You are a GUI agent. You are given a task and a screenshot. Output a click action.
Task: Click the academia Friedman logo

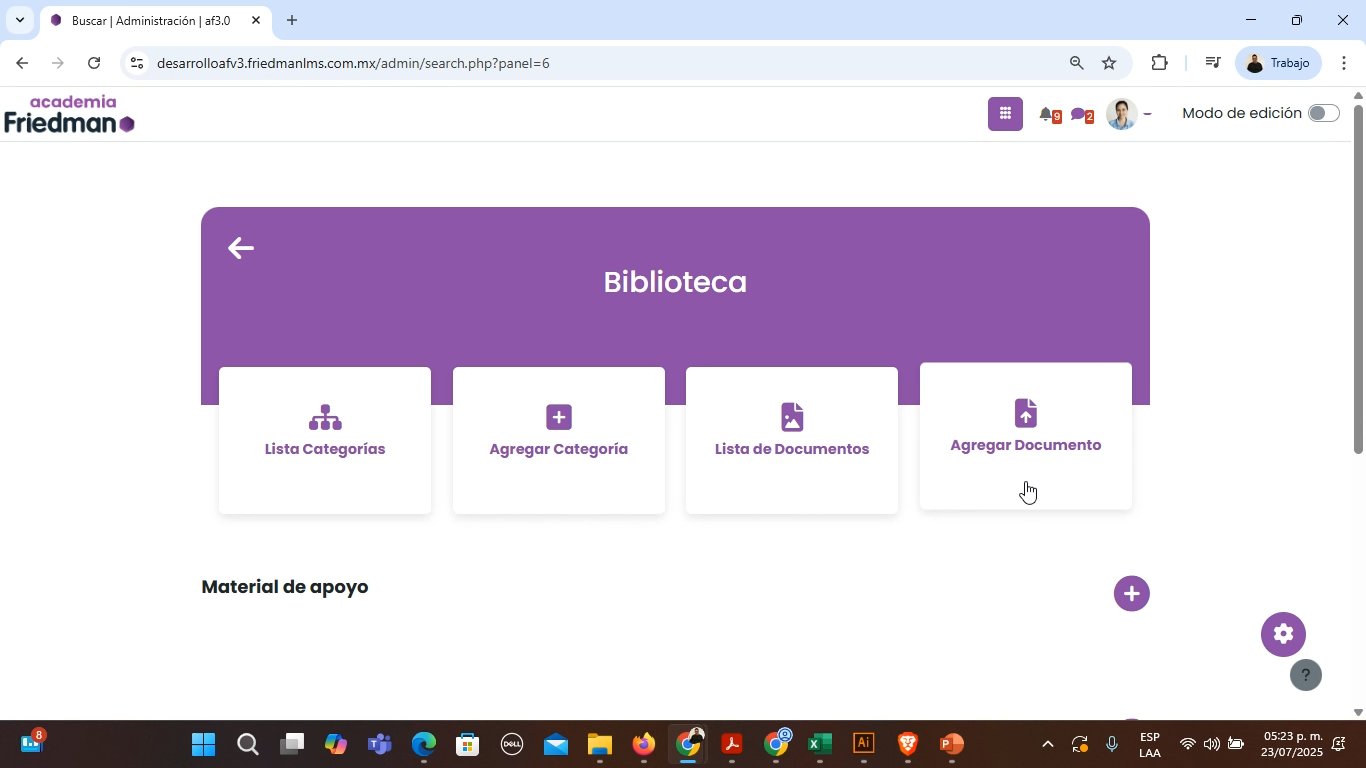69,114
